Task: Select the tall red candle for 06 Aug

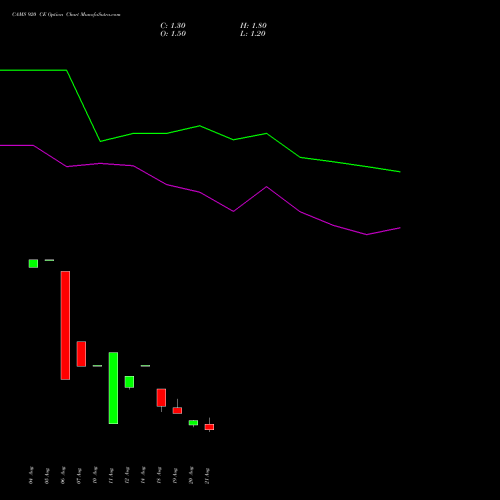Action: click(x=65, y=325)
